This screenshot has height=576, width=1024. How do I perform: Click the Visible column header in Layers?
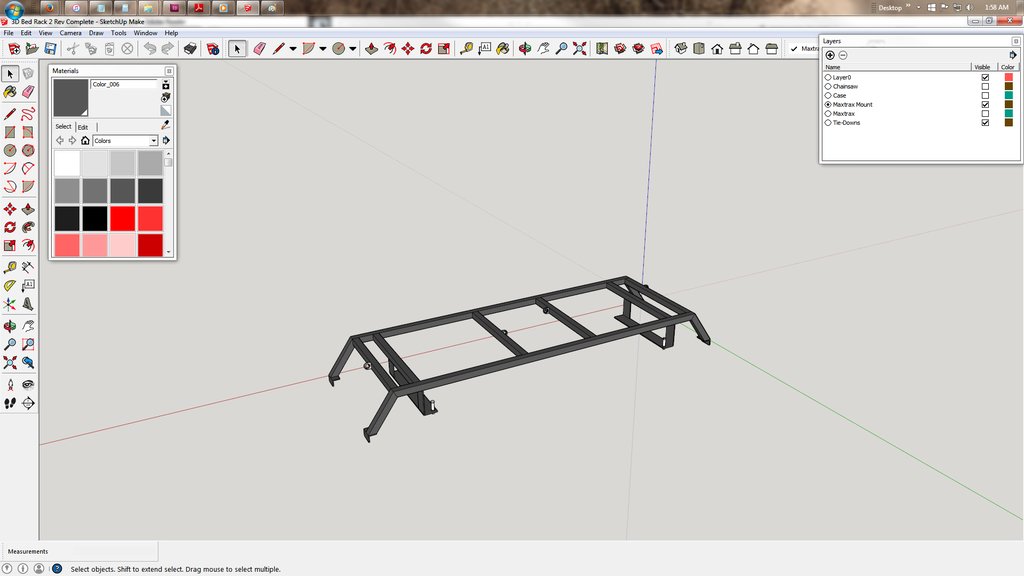[x=982, y=67]
